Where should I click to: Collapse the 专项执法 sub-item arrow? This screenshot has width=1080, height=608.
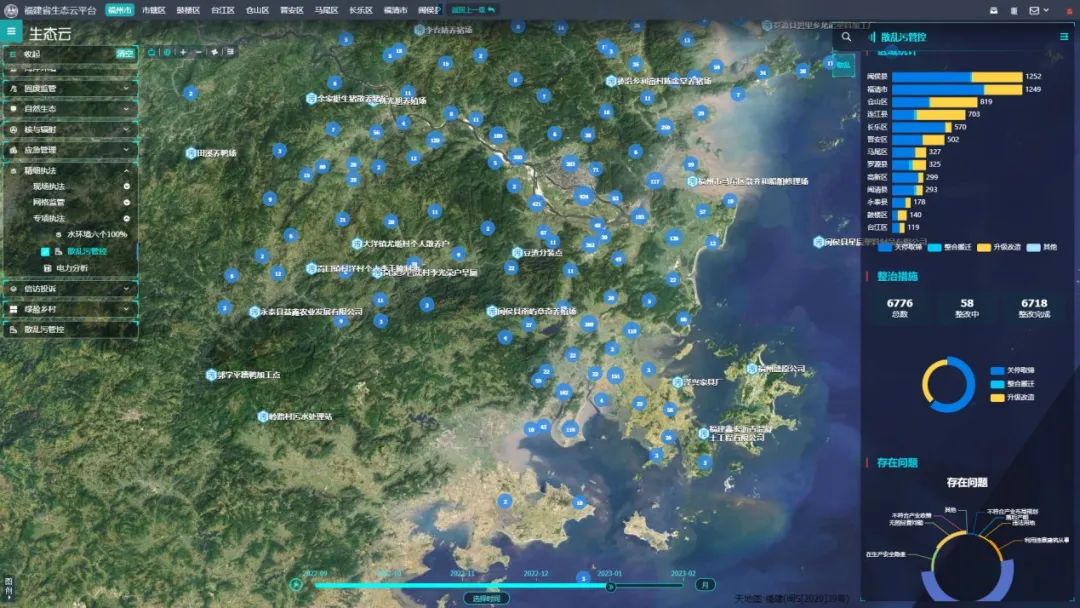tap(127, 218)
